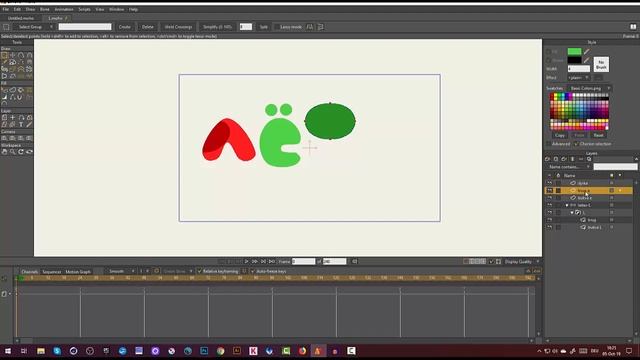
Task: Open the Name contains filter dropdown
Action: click(x=568, y=167)
